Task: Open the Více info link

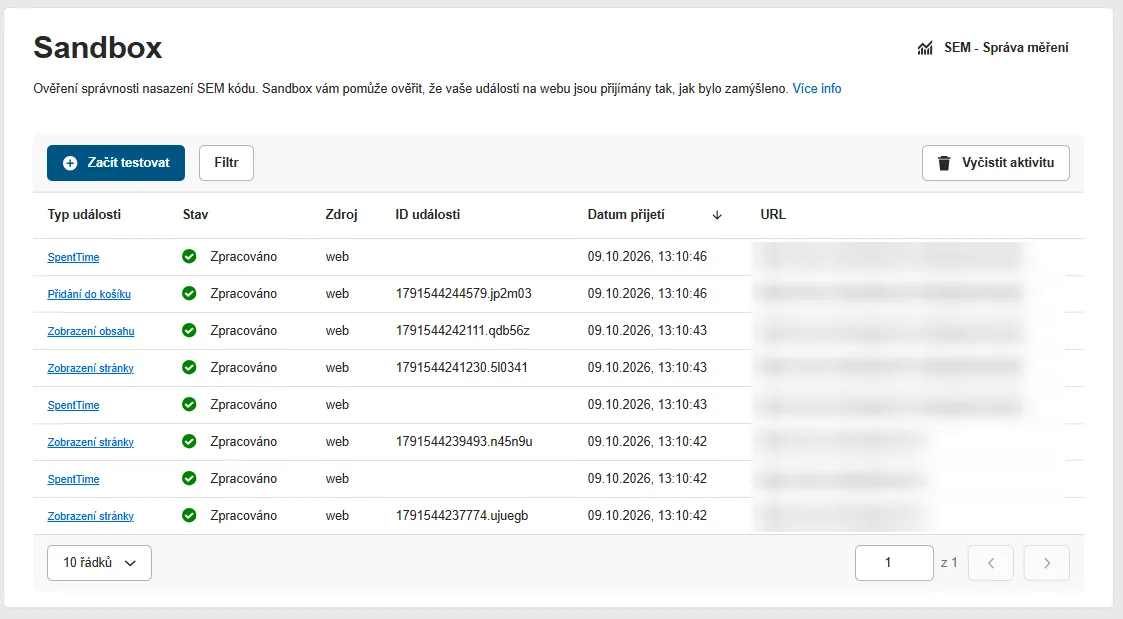Action: pyautogui.click(x=816, y=89)
